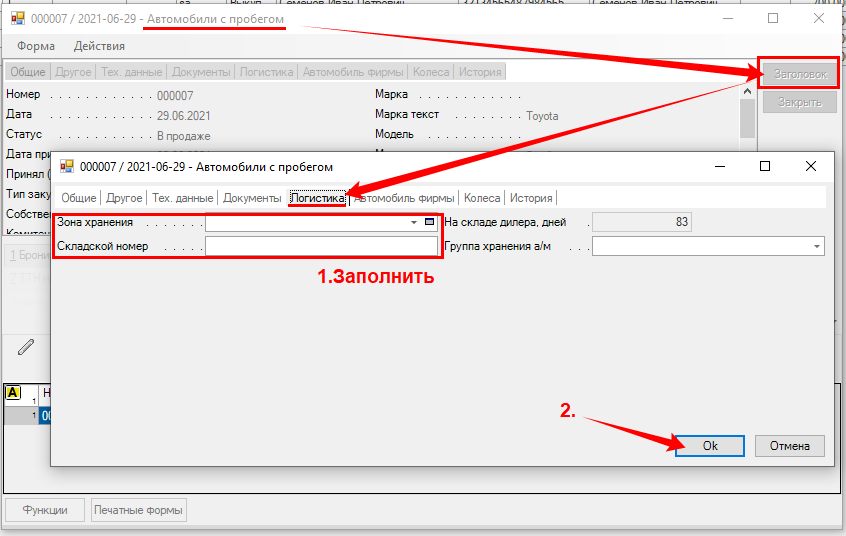Expand the Зона хранения dropdown arrow
Image resolution: width=846 pixels, height=536 pixels.
[x=414, y=222]
